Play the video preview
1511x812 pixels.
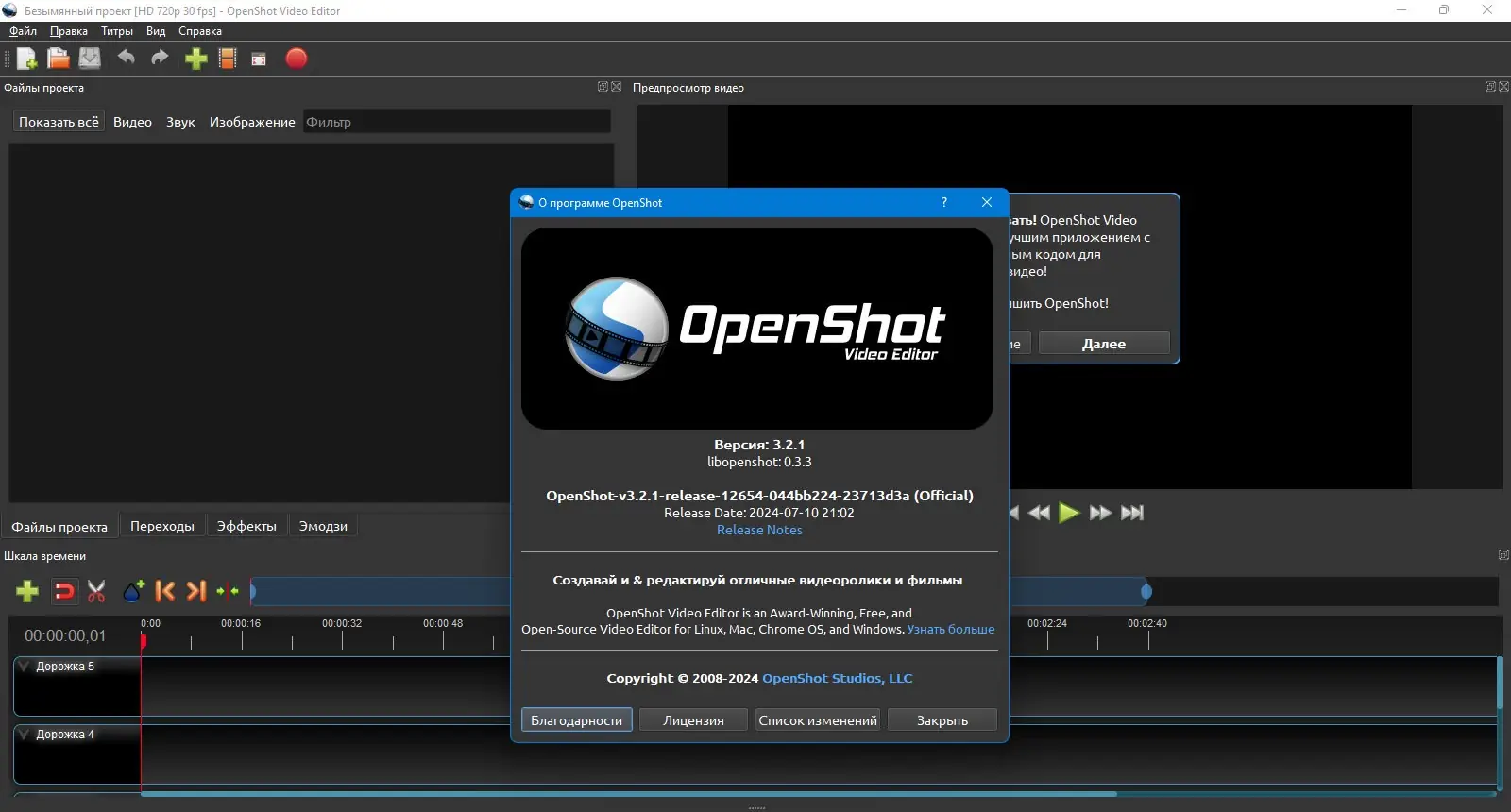[x=1069, y=513]
